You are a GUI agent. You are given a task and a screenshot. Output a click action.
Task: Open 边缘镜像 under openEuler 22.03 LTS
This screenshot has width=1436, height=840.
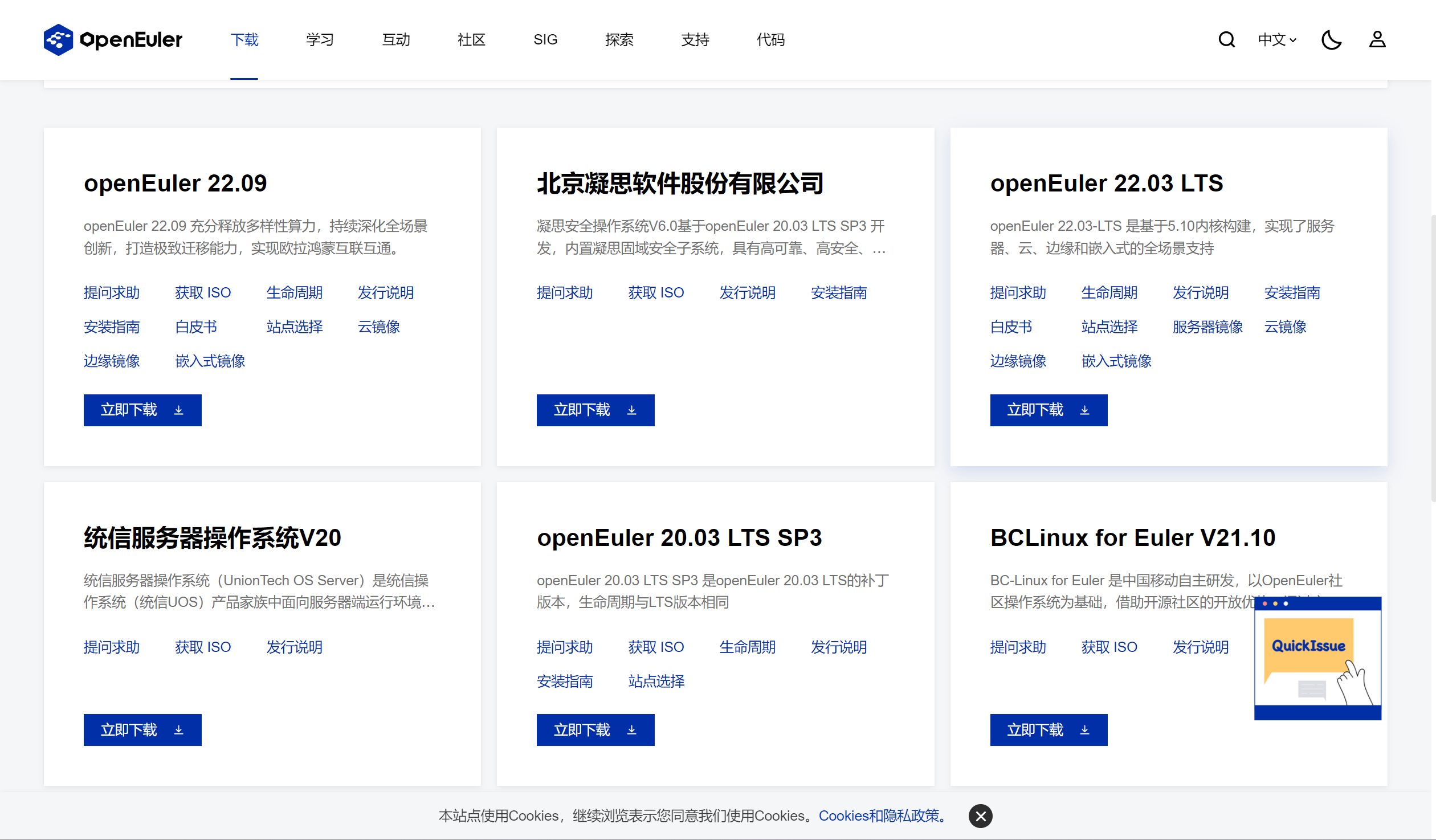coord(1018,361)
